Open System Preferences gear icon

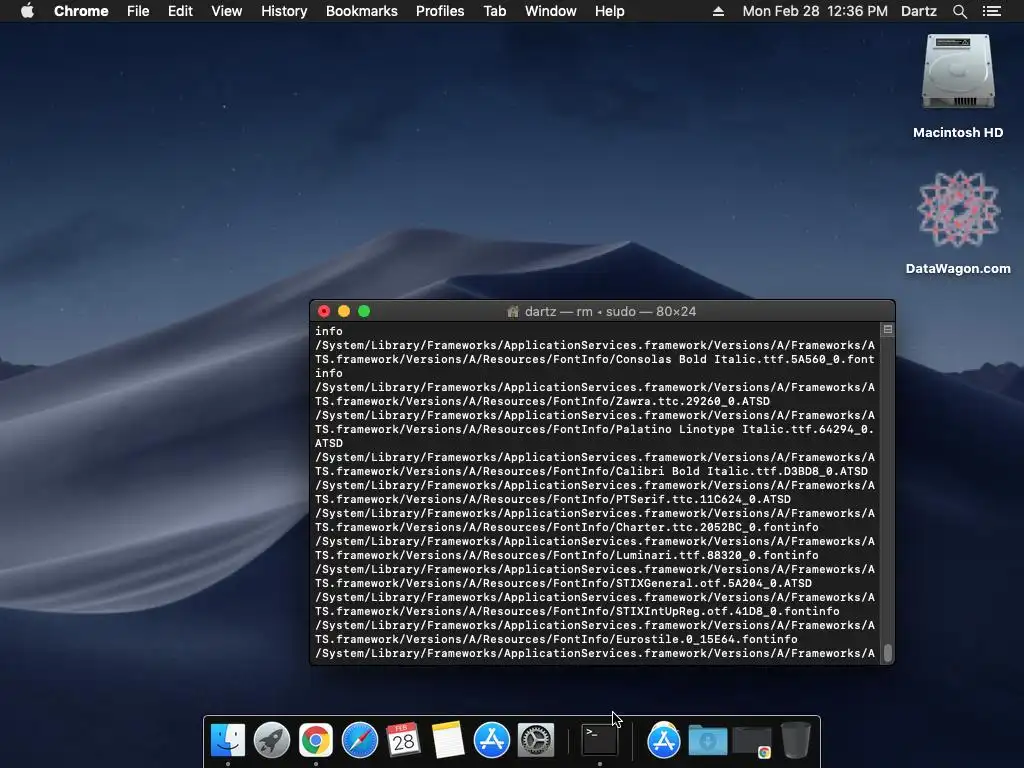(536, 741)
